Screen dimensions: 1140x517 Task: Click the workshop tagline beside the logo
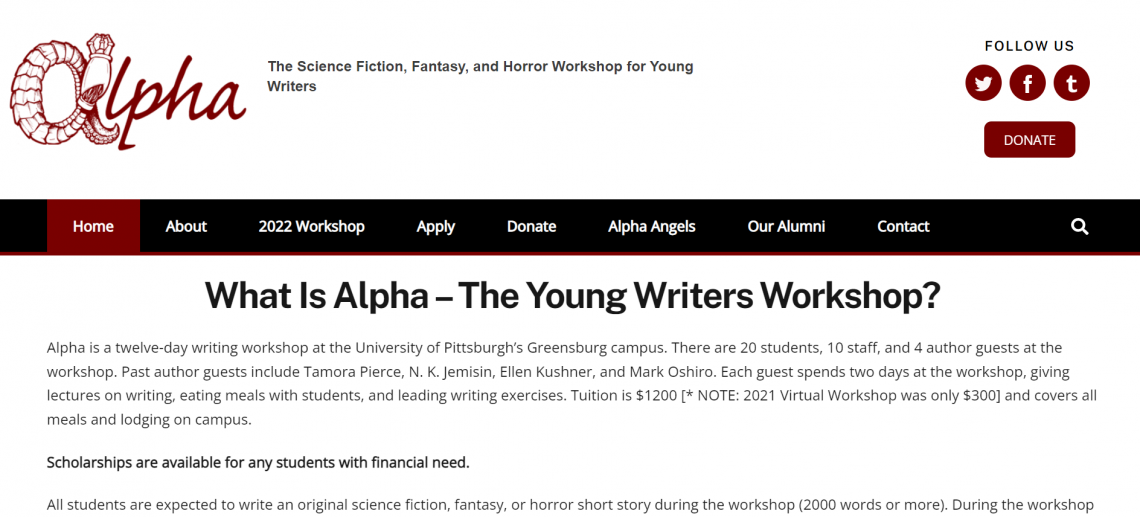click(x=480, y=76)
